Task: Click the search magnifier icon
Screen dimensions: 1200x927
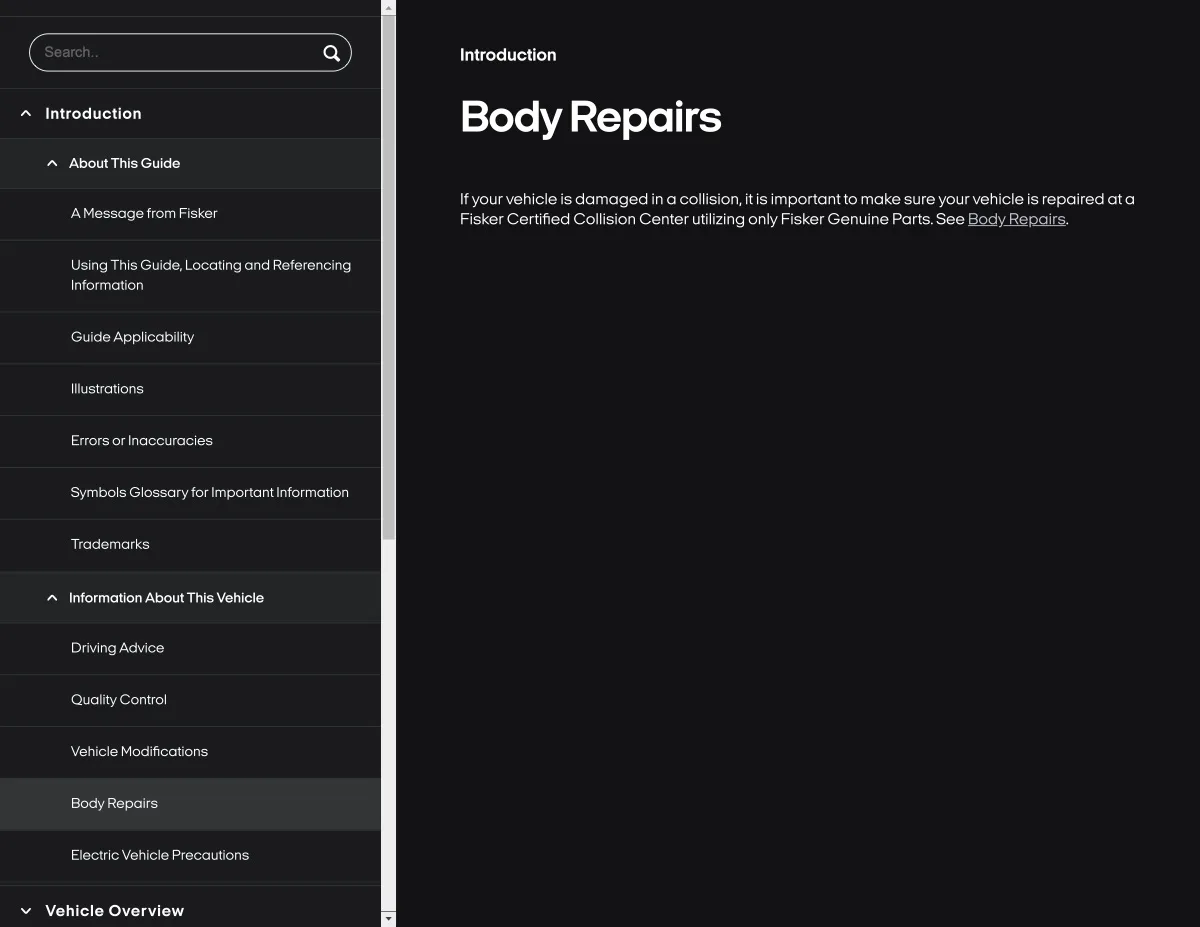Action: pos(331,53)
